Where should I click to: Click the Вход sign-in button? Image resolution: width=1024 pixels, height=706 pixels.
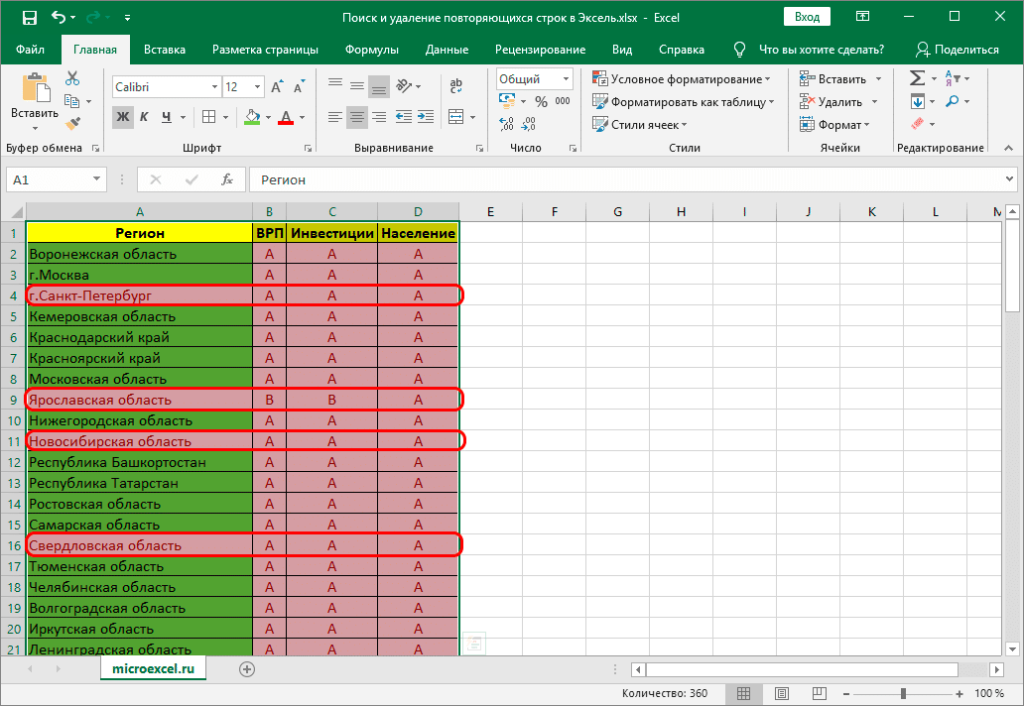[x=807, y=17]
